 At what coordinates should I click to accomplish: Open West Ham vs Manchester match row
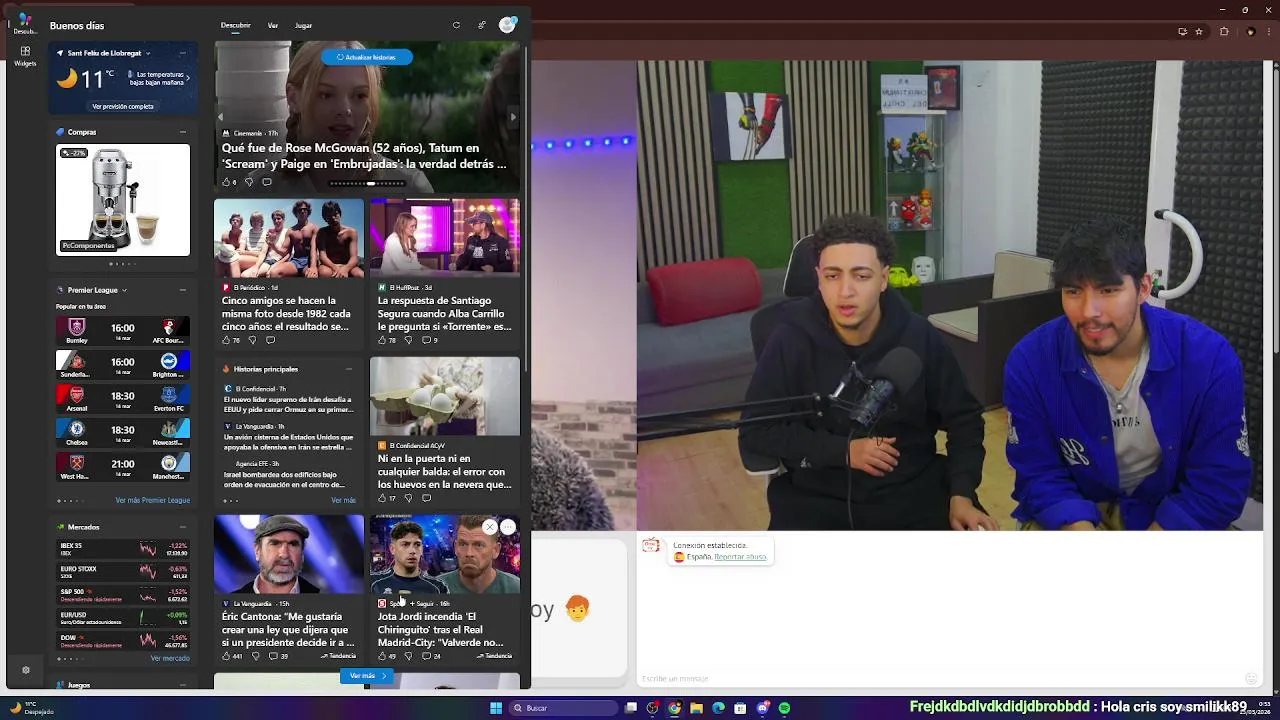123,465
